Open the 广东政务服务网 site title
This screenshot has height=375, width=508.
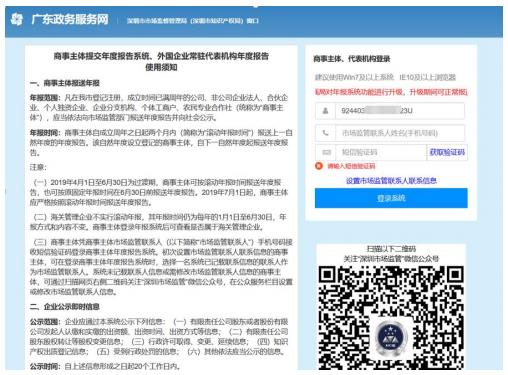coord(70,19)
